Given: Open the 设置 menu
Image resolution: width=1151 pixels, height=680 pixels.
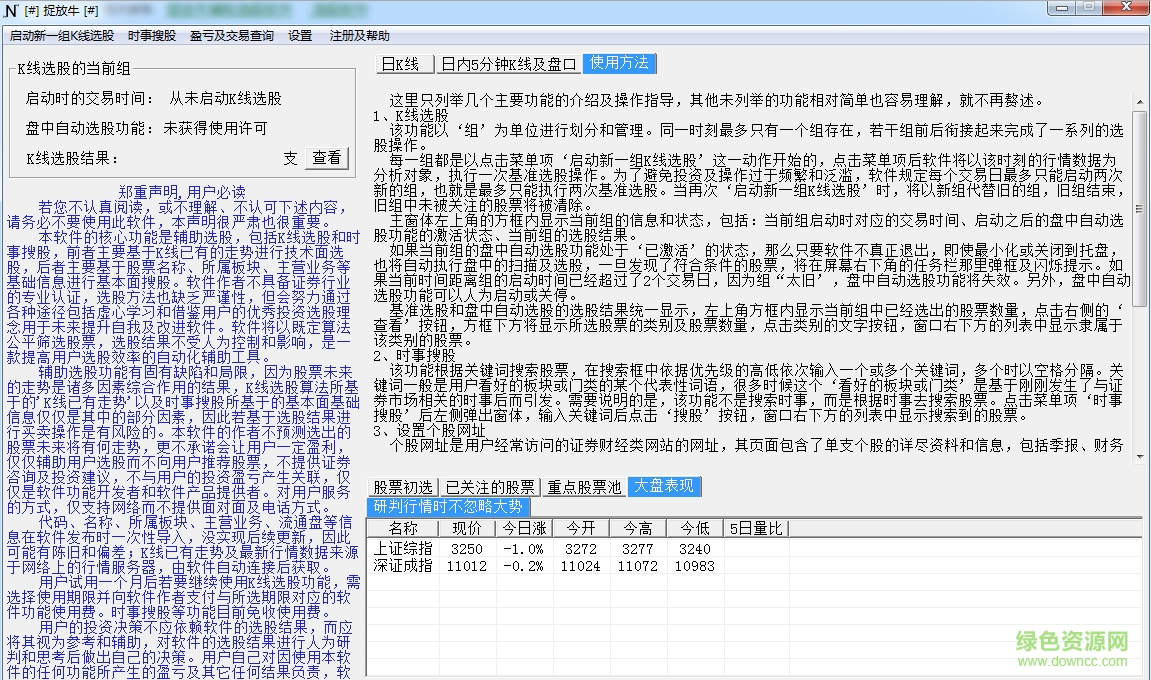Looking at the screenshot, I should point(298,35).
